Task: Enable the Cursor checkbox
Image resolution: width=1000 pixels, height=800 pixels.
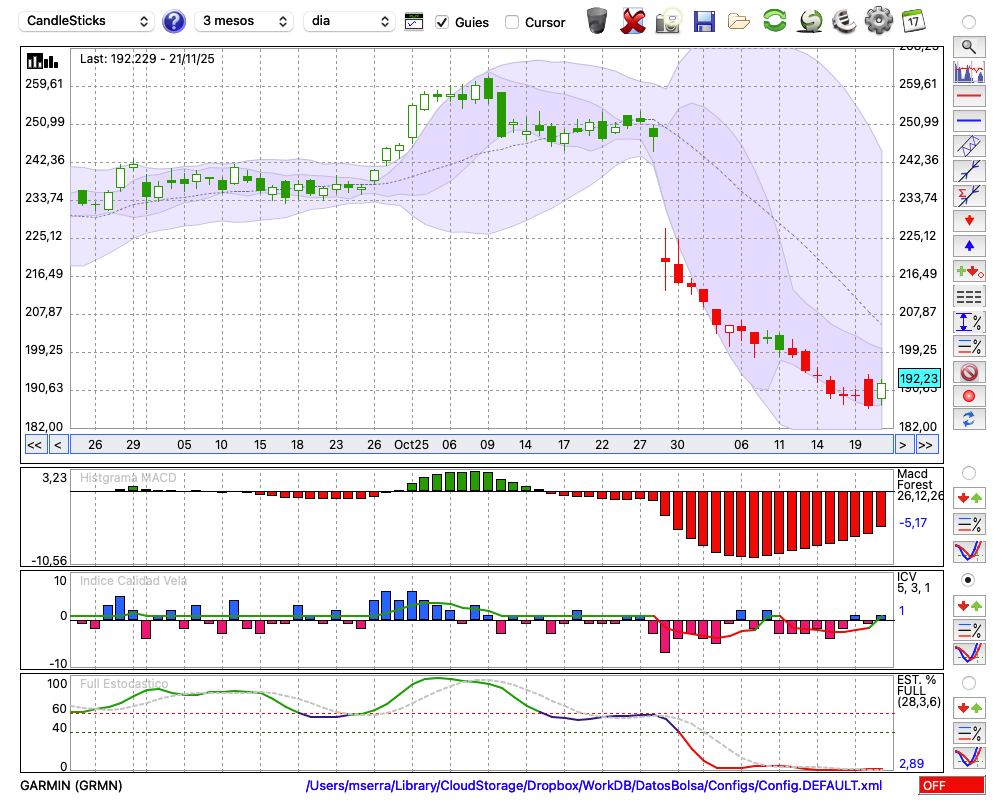Action: pos(512,22)
